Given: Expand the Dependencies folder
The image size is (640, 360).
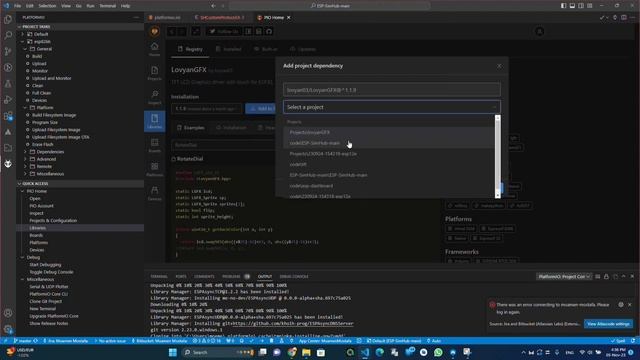Looking at the screenshot, I should click(25, 151).
